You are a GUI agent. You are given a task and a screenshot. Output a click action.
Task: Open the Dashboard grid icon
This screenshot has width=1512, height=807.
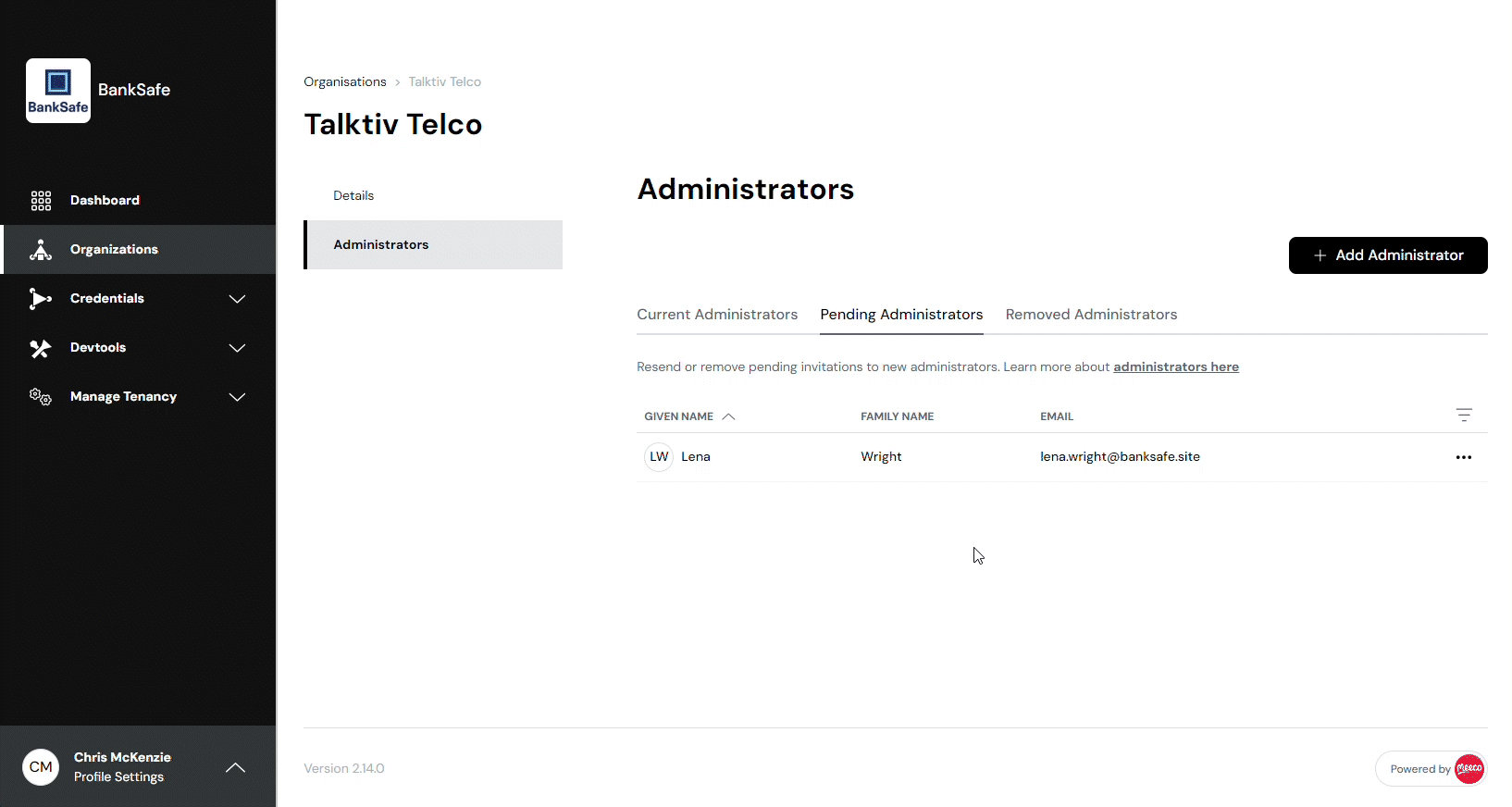41,201
